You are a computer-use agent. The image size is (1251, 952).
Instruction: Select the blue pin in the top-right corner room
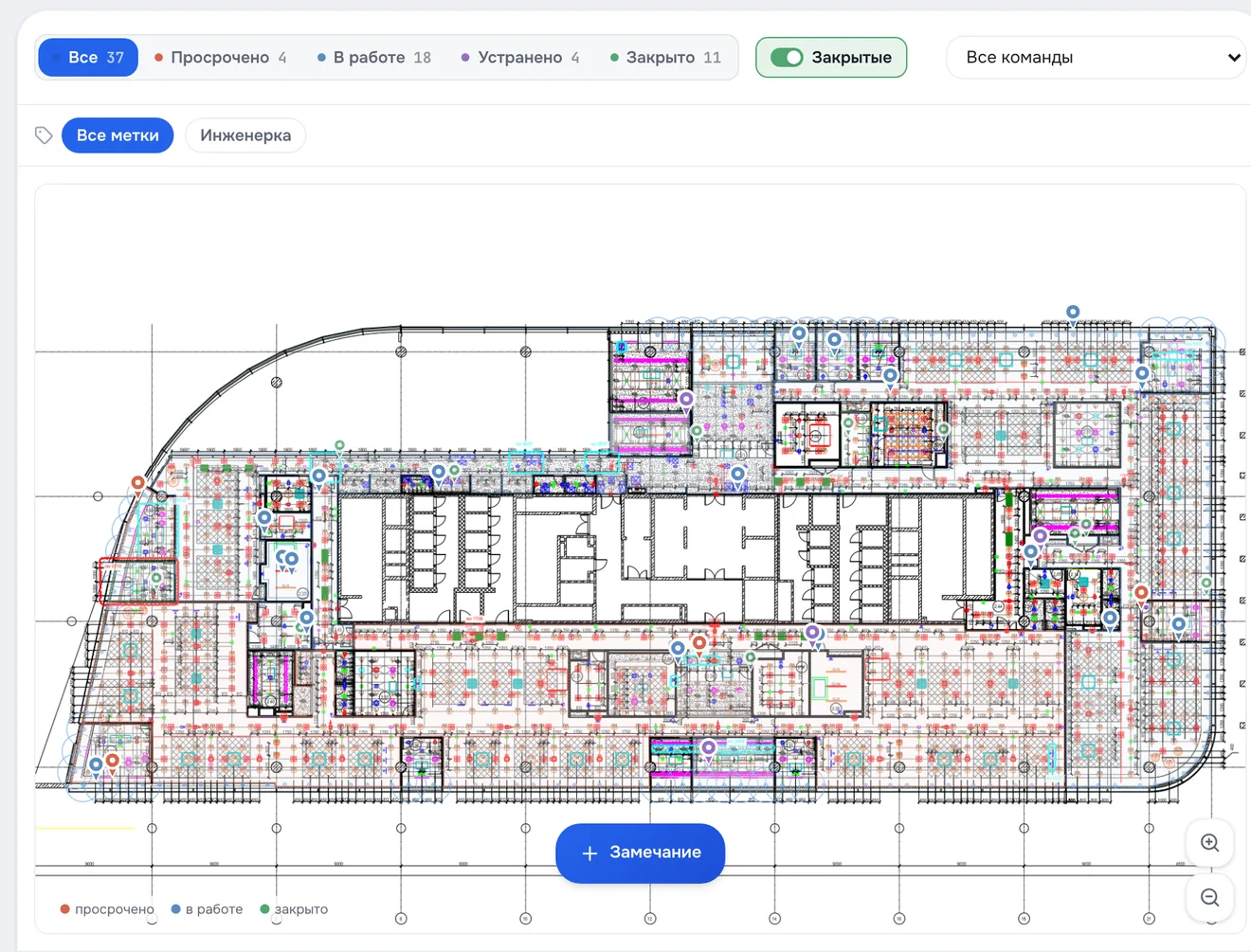[x=1143, y=375]
